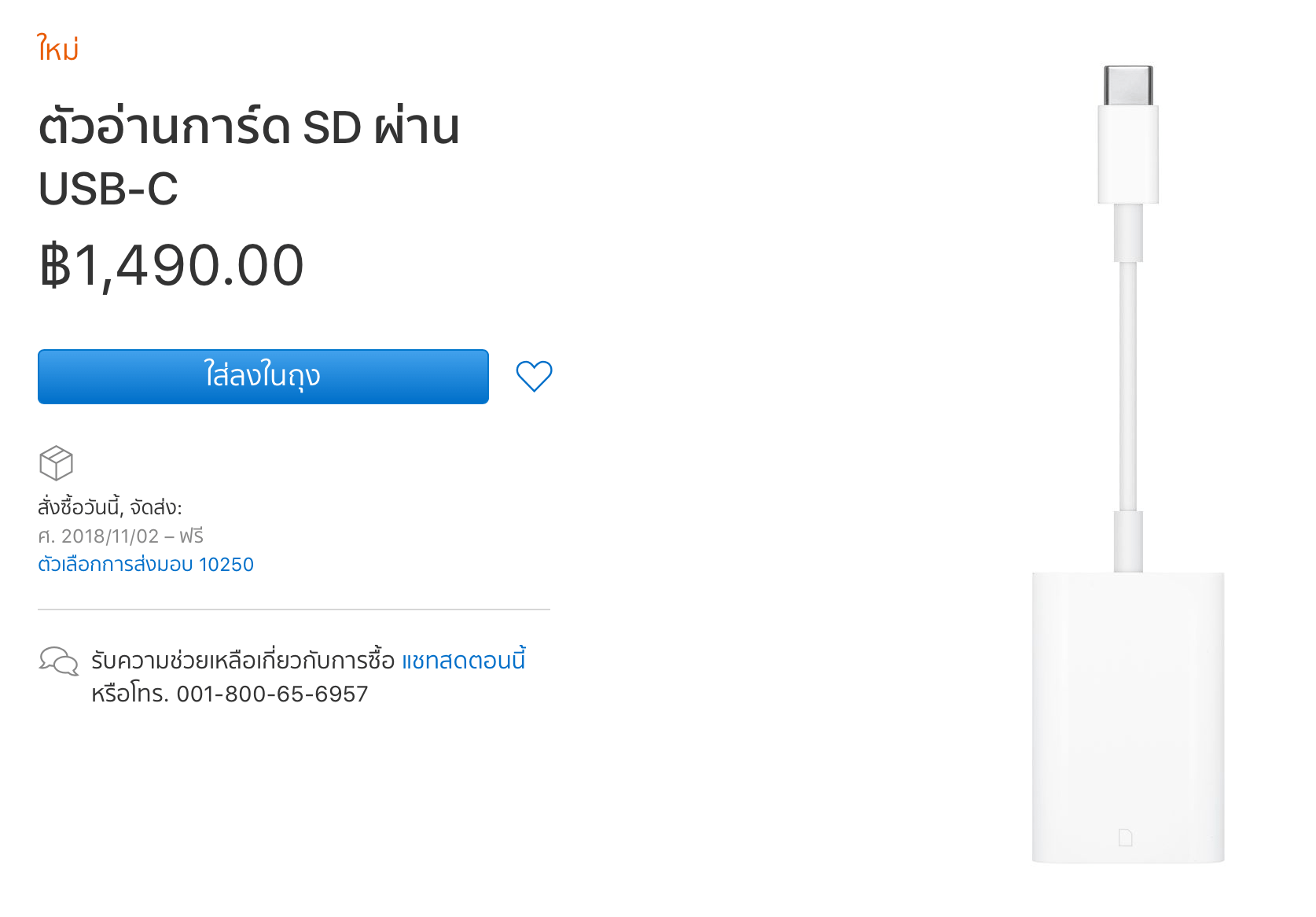Open ตัวเลือกการส่งมอบ 10250 delivery options link
Screen dimensions: 1316x917
[x=145, y=564]
